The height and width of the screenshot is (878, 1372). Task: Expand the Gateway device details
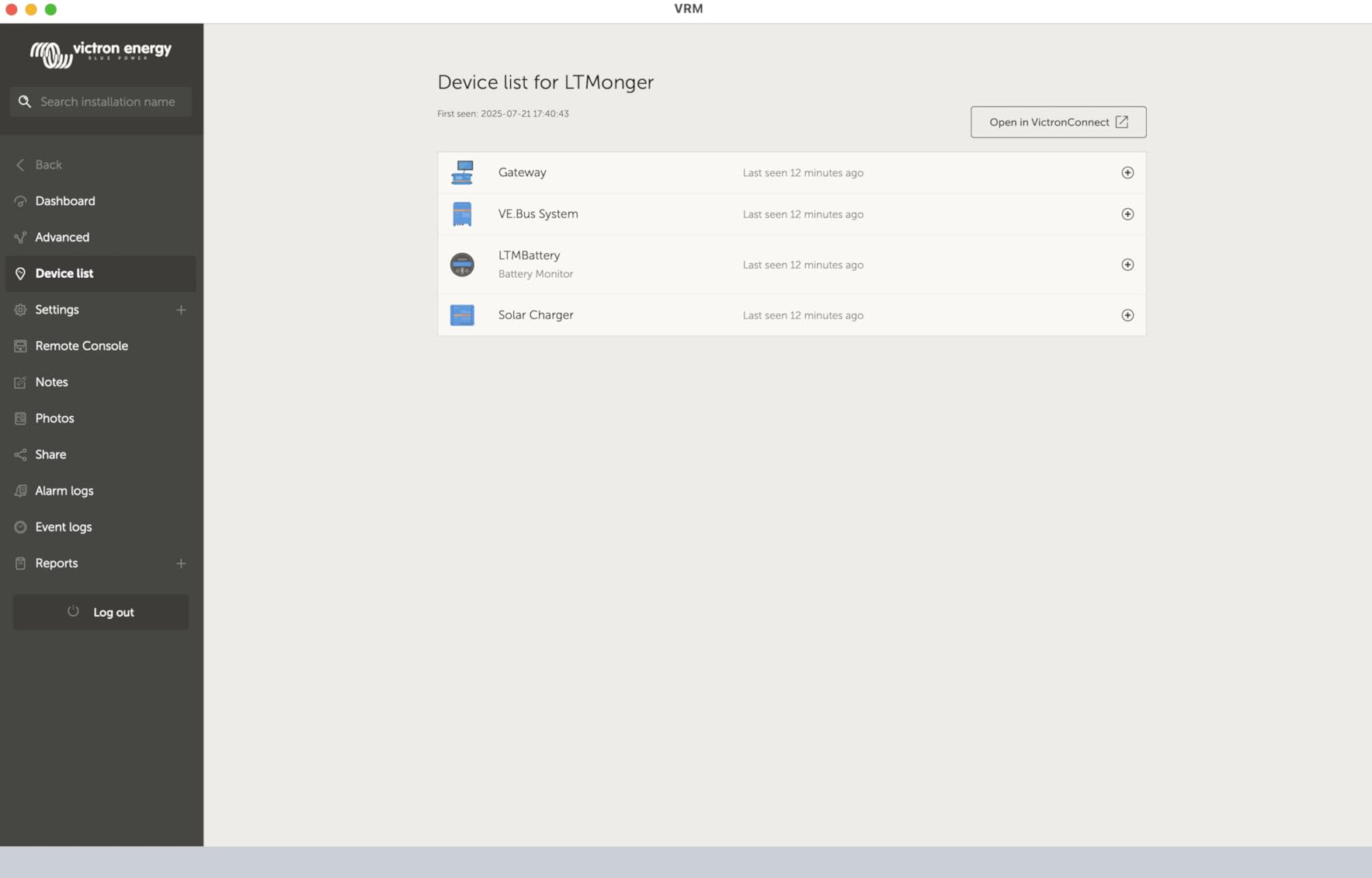[1127, 172]
